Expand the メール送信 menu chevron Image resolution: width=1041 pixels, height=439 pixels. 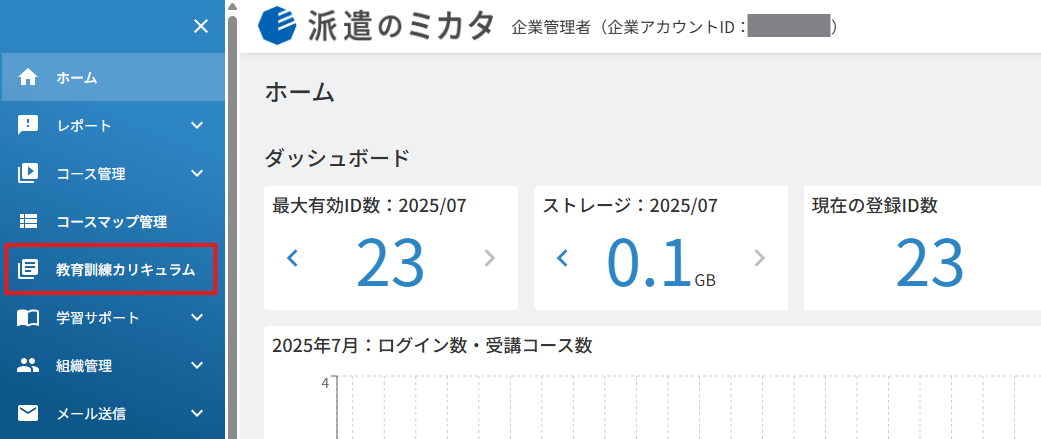click(197, 414)
